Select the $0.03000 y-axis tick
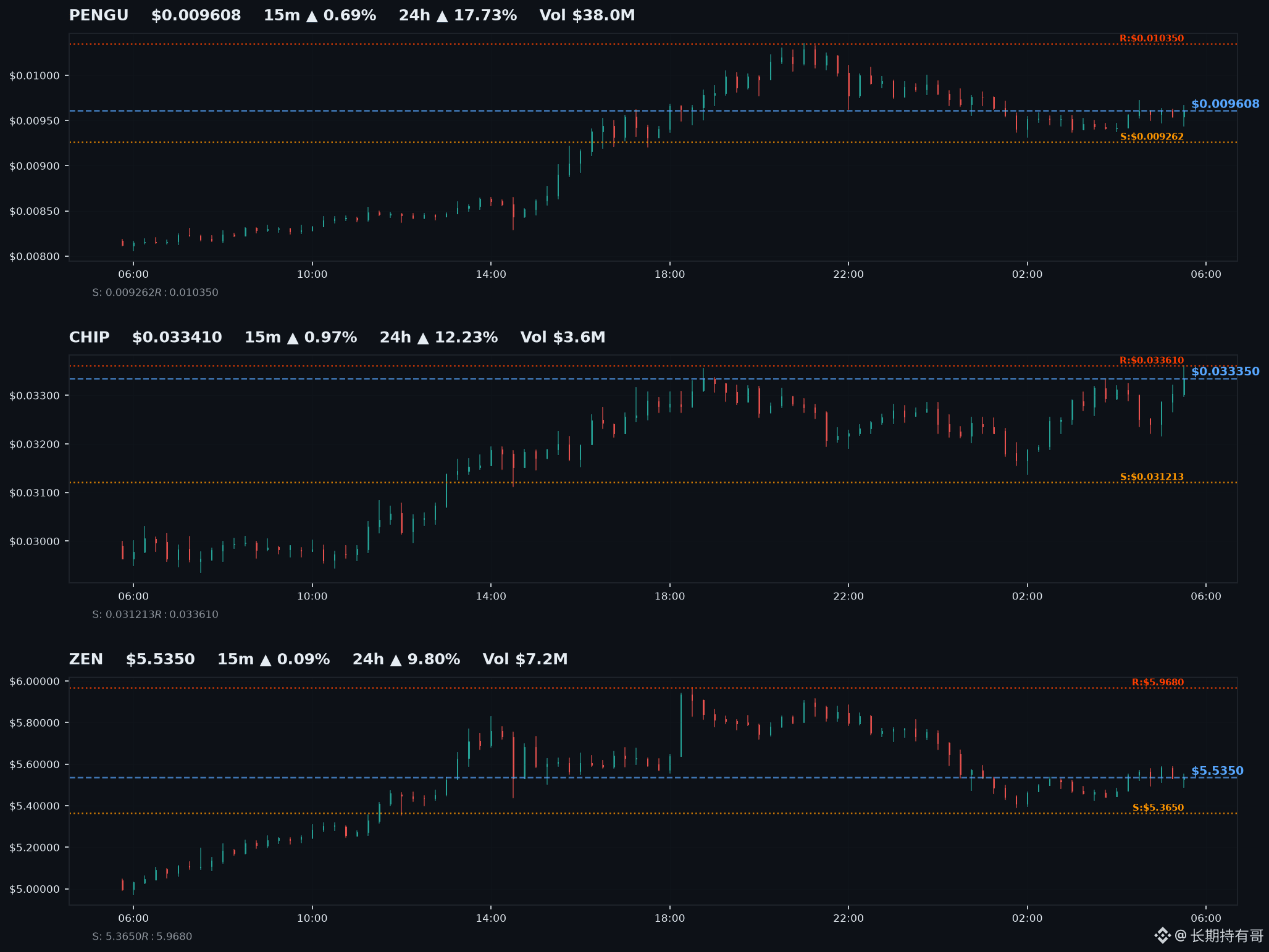Image resolution: width=1269 pixels, height=952 pixels. point(35,541)
